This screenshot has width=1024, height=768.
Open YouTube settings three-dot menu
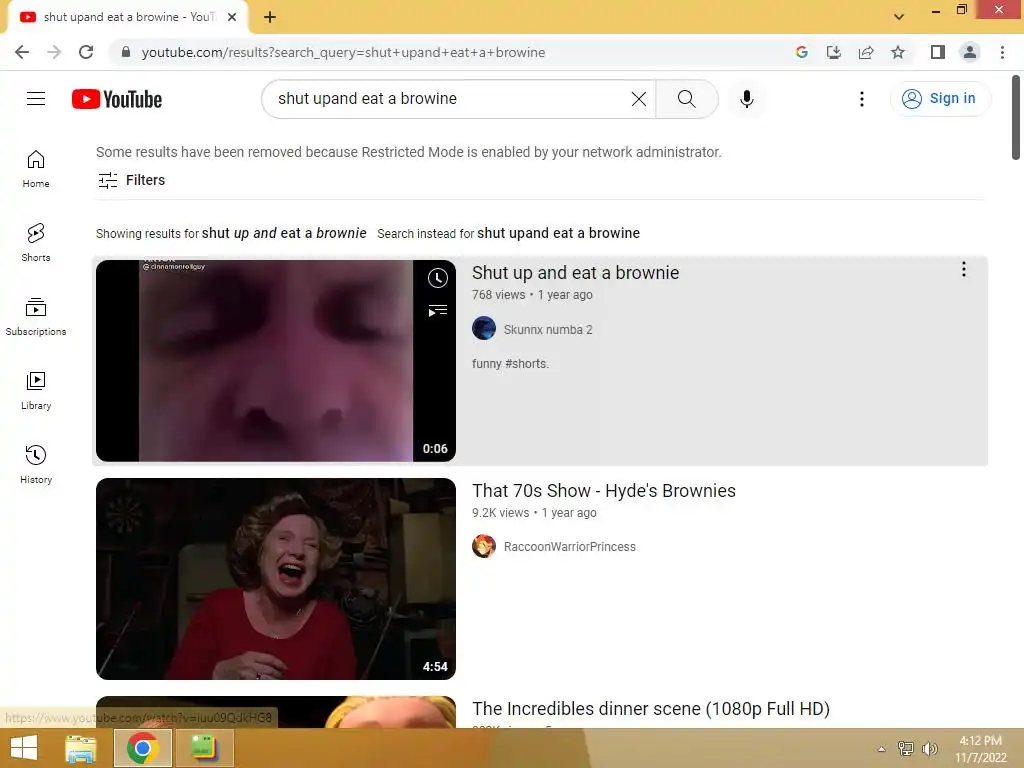click(861, 99)
